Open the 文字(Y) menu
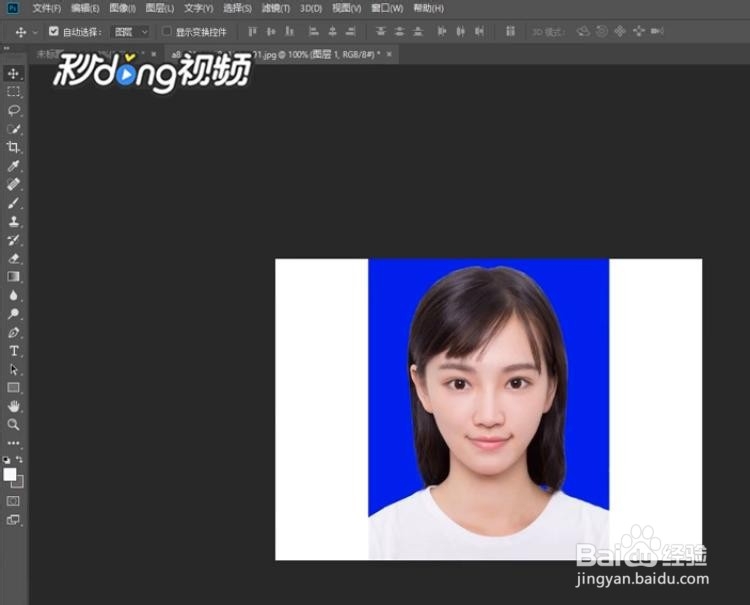 (199, 8)
